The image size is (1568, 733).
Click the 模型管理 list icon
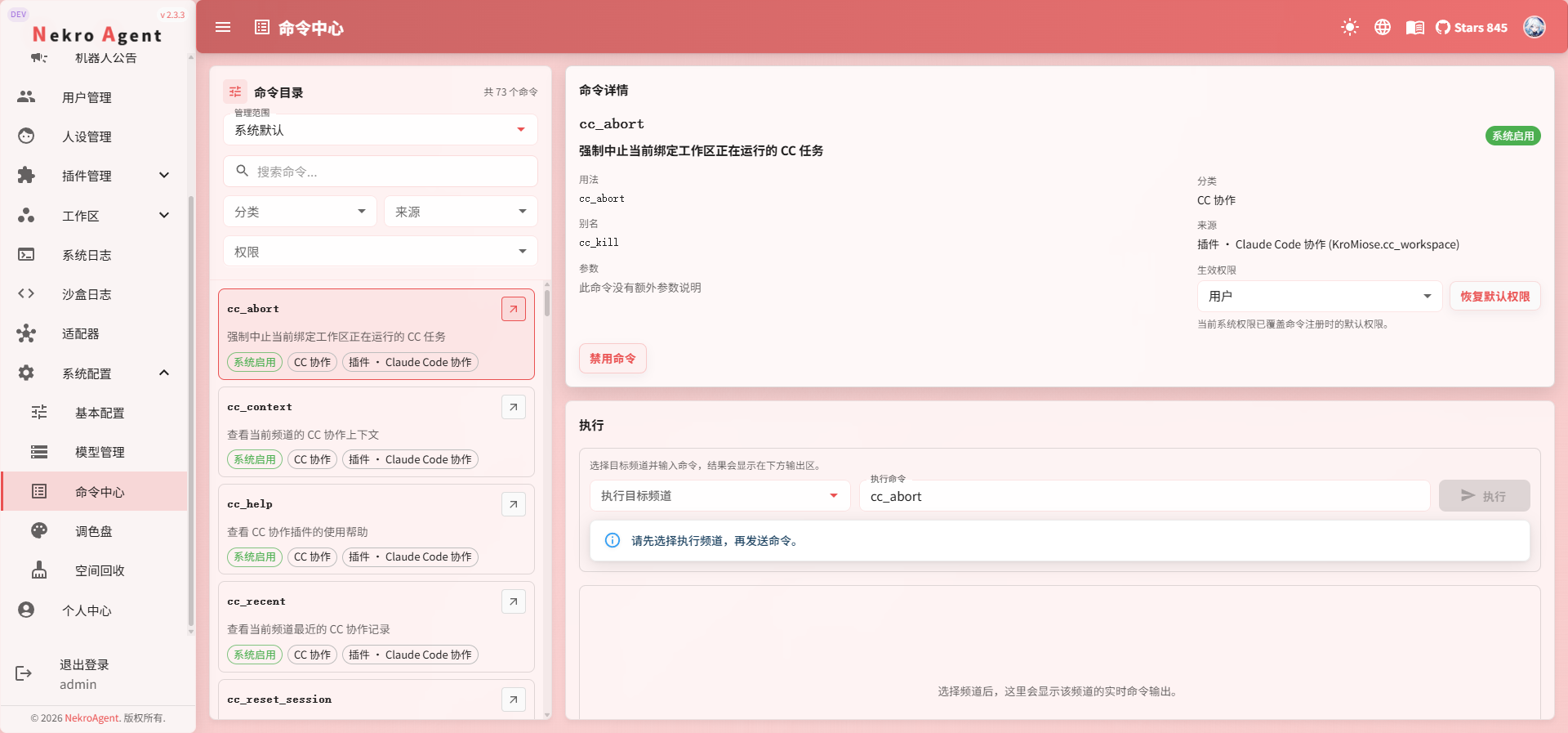click(39, 452)
